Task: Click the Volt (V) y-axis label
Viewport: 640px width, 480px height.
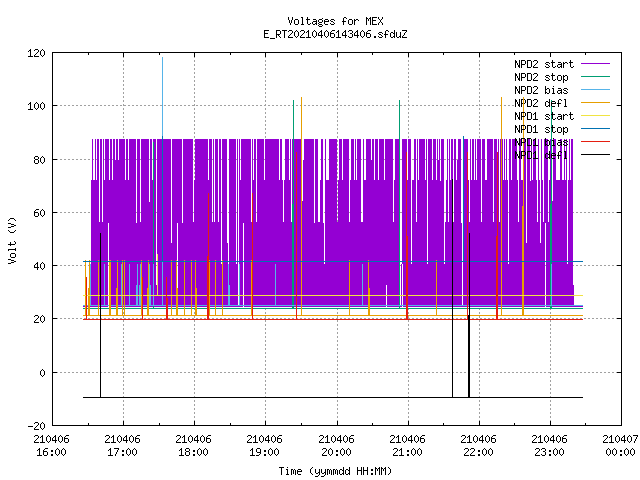Action: pyautogui.click(x=13, y=240)
